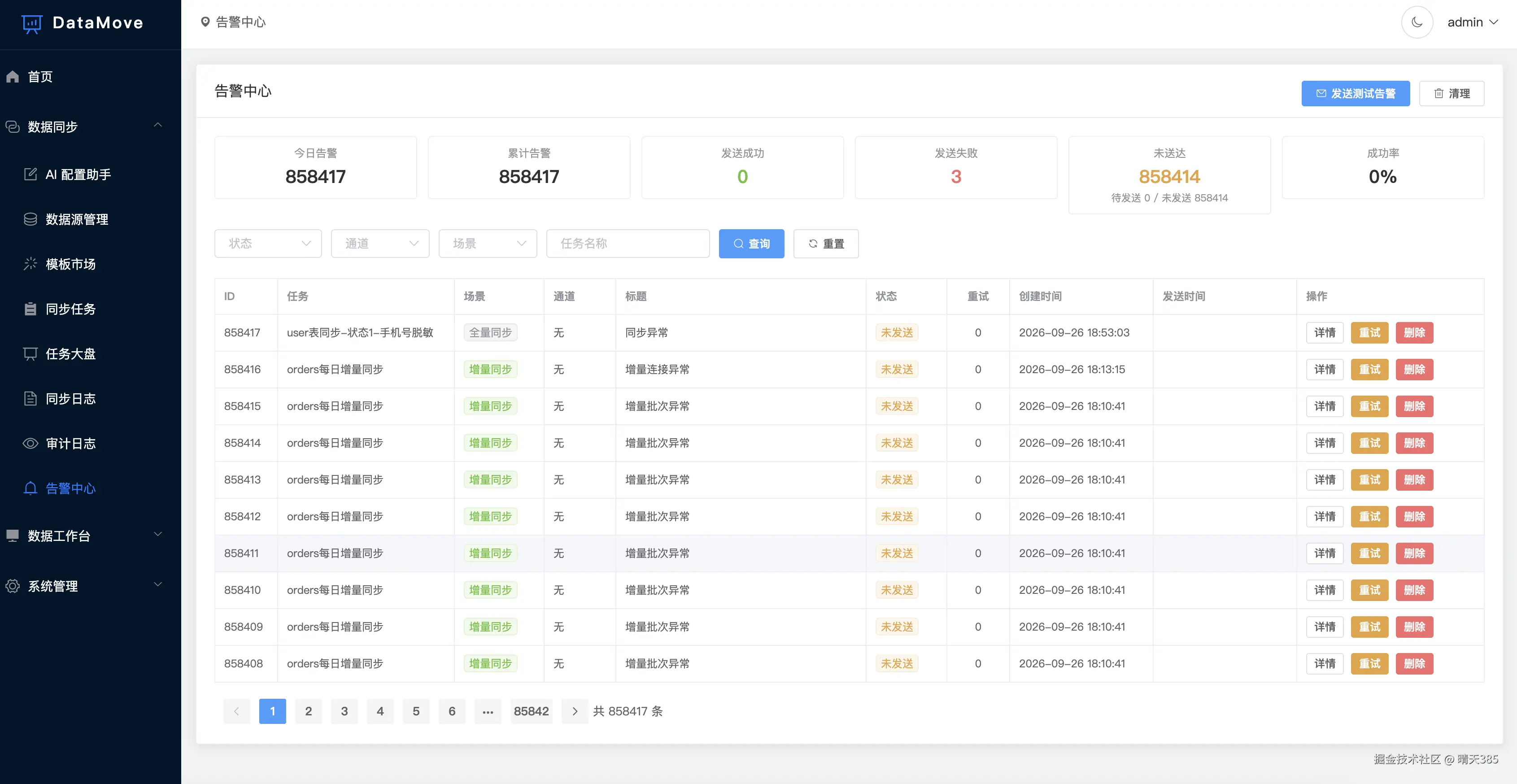1517x784 pixels.
Task: Open the 首页 menu item
Action: tap(90, 77)
